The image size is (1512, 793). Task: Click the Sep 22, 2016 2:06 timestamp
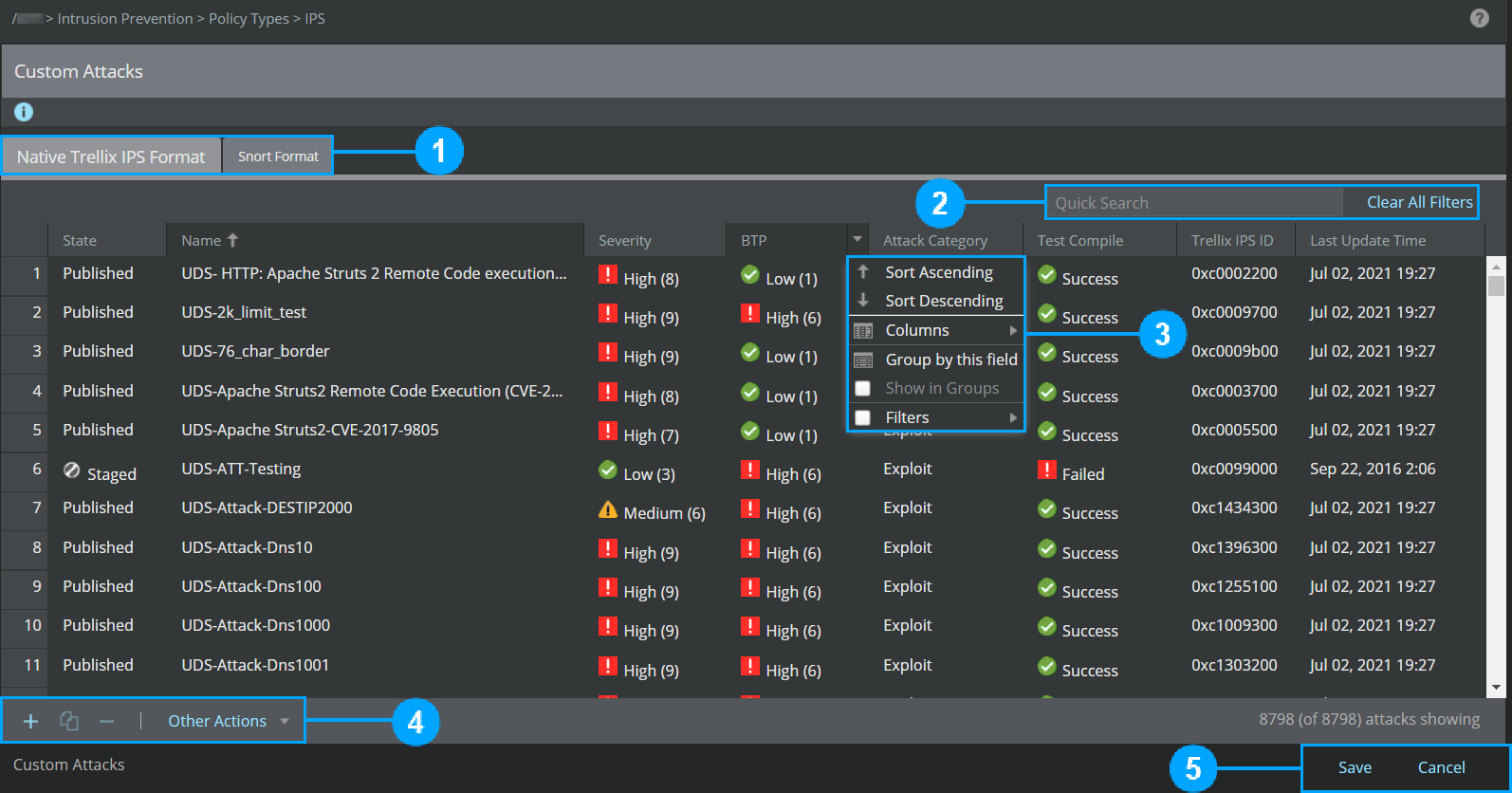point(1373,469)
